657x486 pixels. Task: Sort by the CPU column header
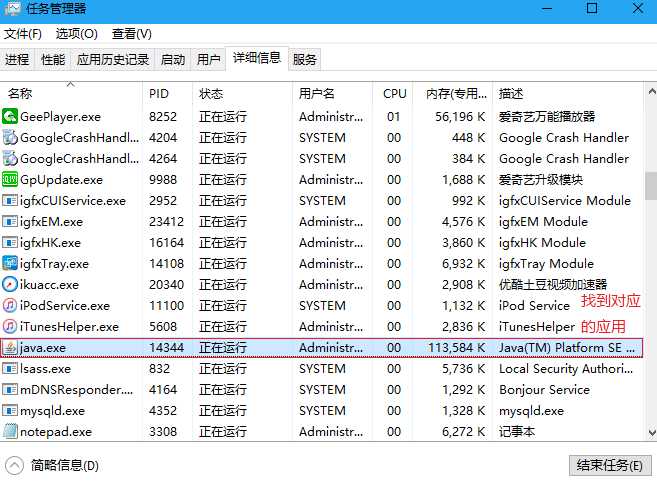[x=393, y=93]
